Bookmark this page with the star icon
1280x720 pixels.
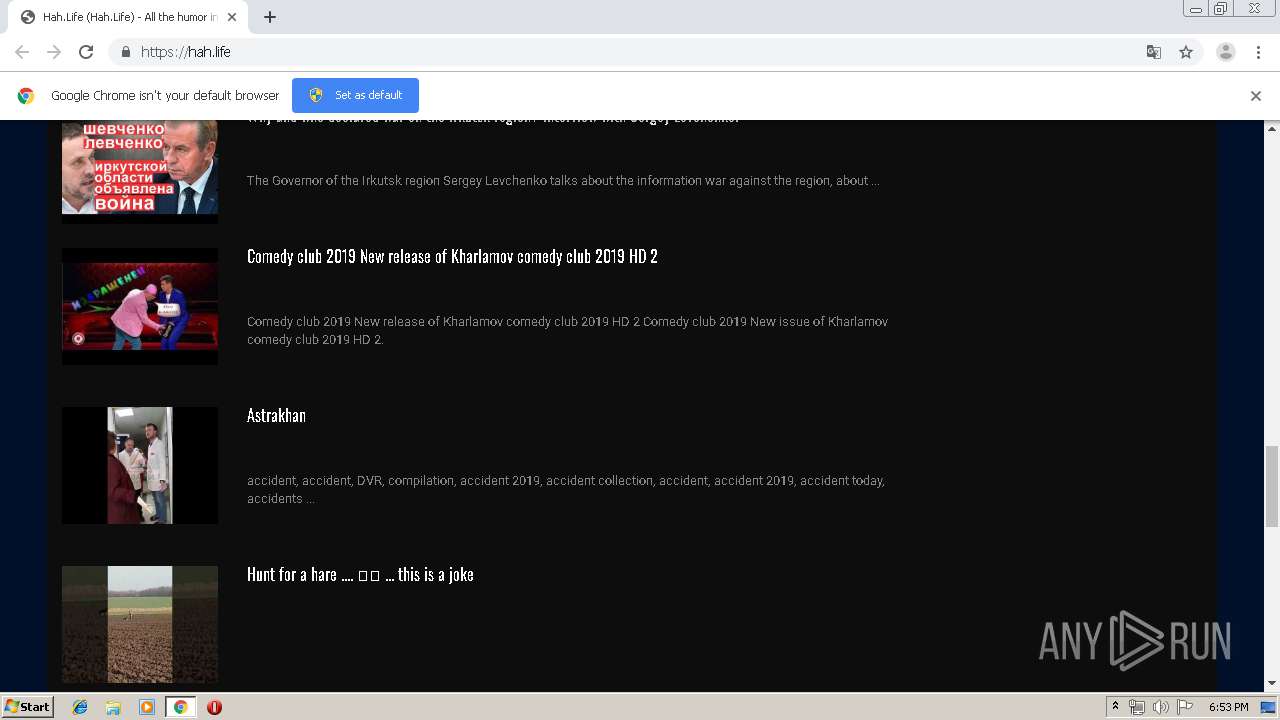click(1186, 52)
